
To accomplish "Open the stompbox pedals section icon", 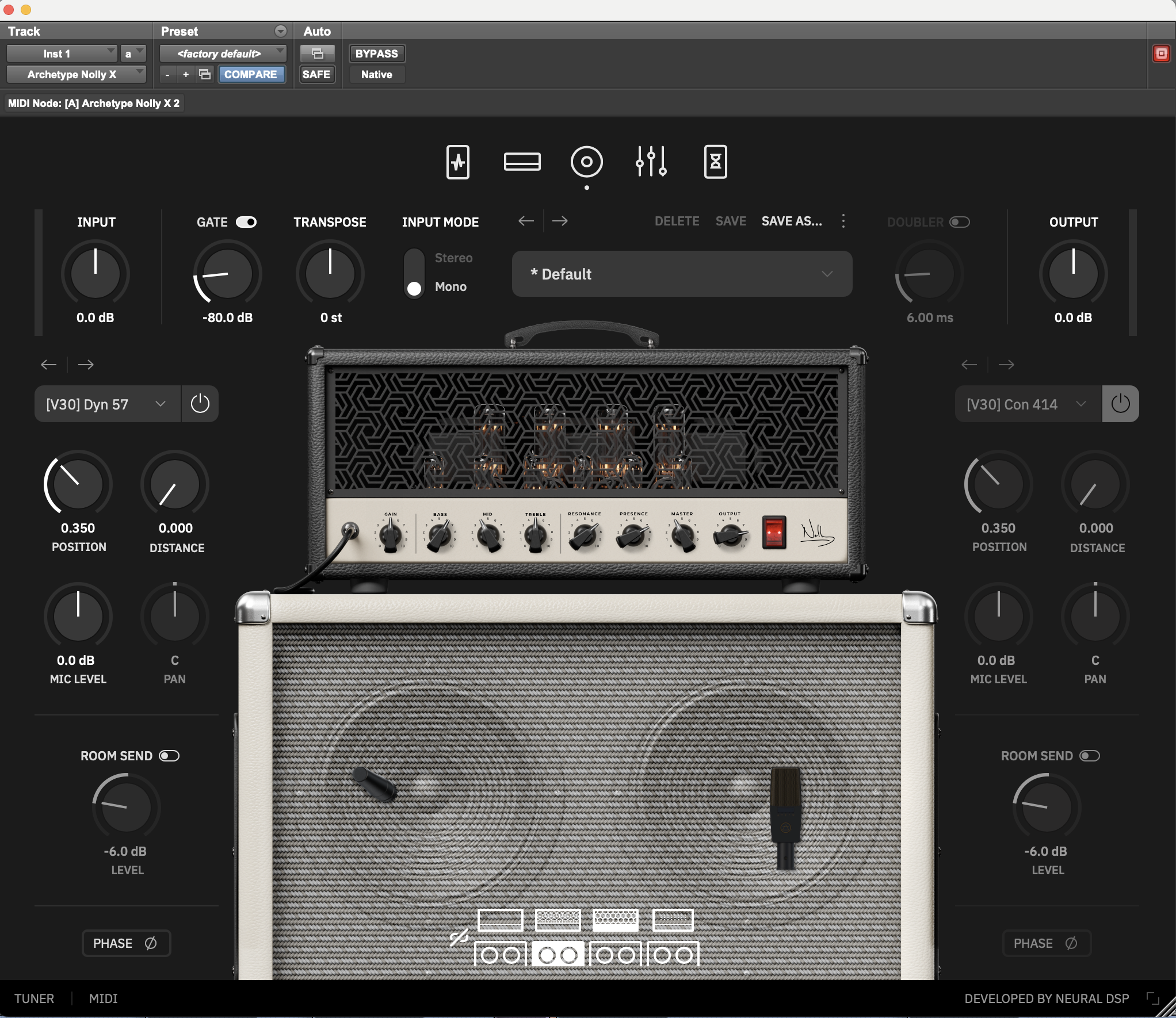I will pos(458,162).
